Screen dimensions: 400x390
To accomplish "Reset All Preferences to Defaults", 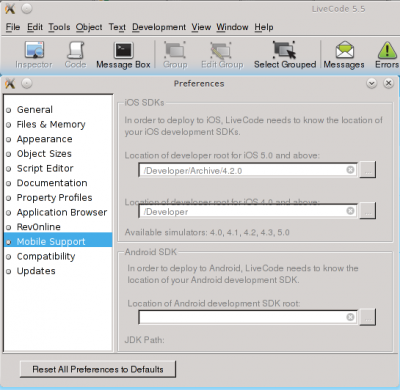I will (98, 369).
